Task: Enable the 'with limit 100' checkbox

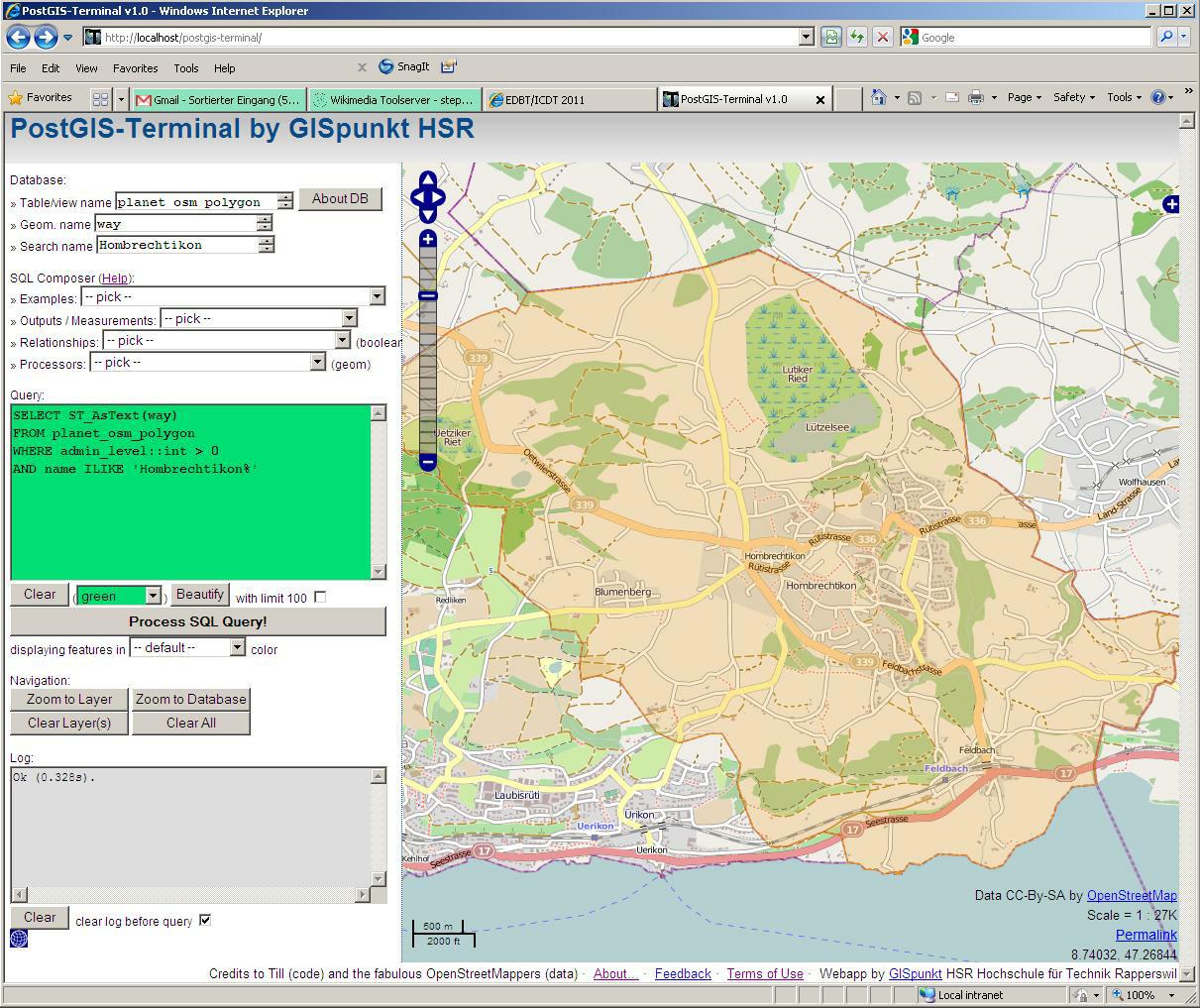Action: pos(320,597)
